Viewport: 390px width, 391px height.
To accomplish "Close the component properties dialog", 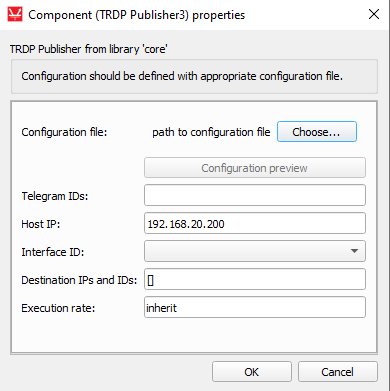I will pos(374,14).
